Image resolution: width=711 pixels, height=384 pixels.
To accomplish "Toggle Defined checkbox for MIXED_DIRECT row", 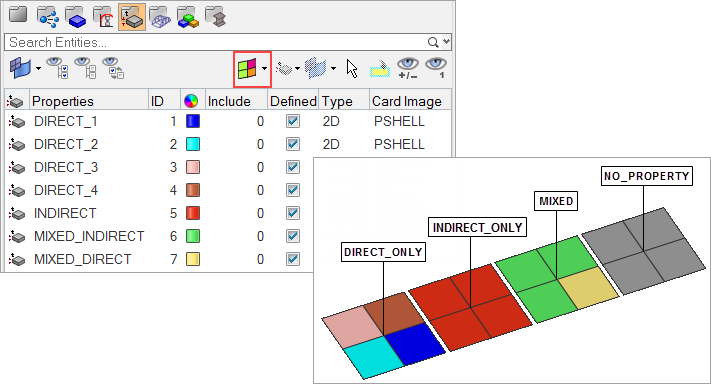I will (293, 259).
